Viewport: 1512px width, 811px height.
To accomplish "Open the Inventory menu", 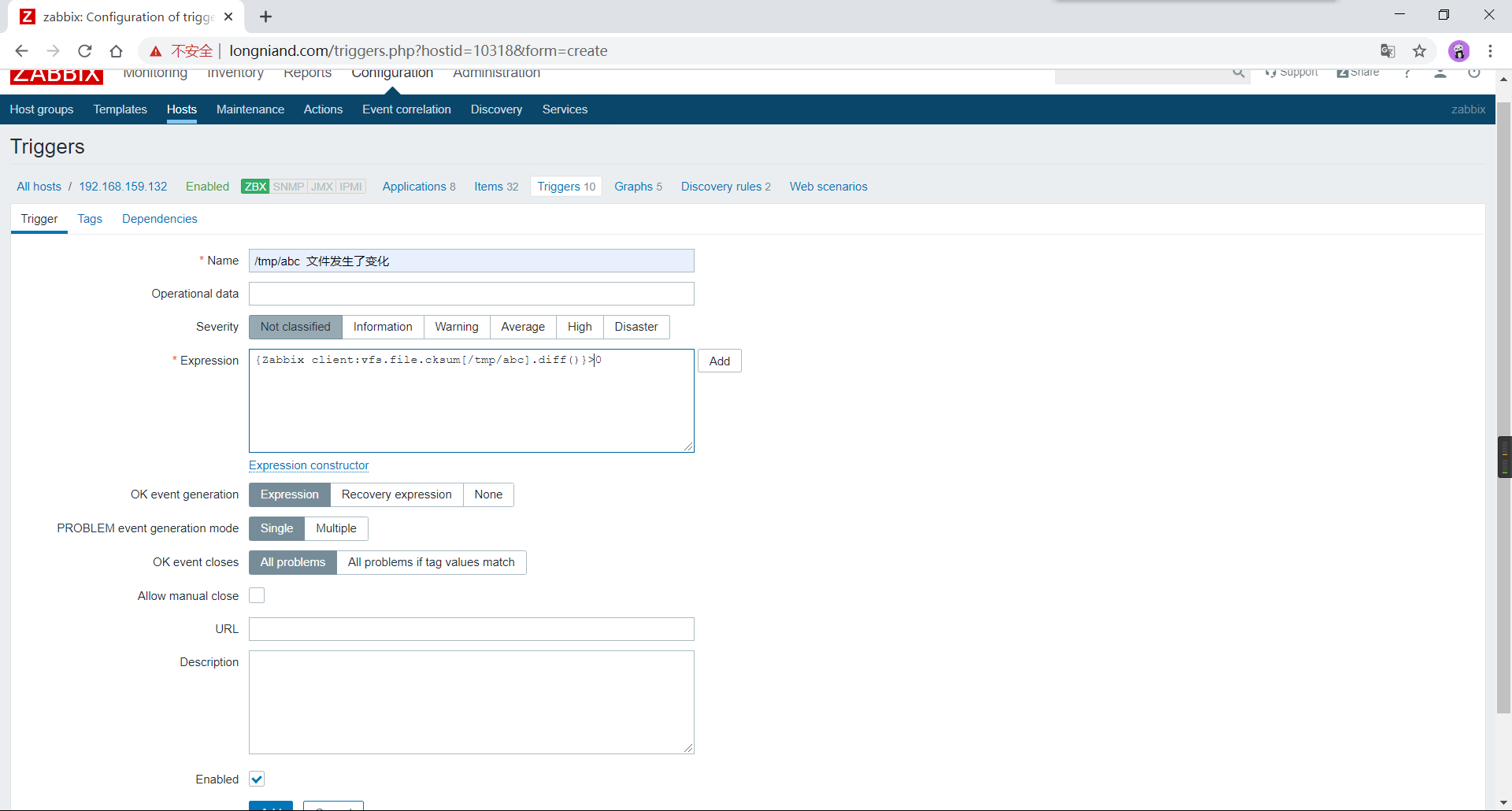I will tap(235, 73).
